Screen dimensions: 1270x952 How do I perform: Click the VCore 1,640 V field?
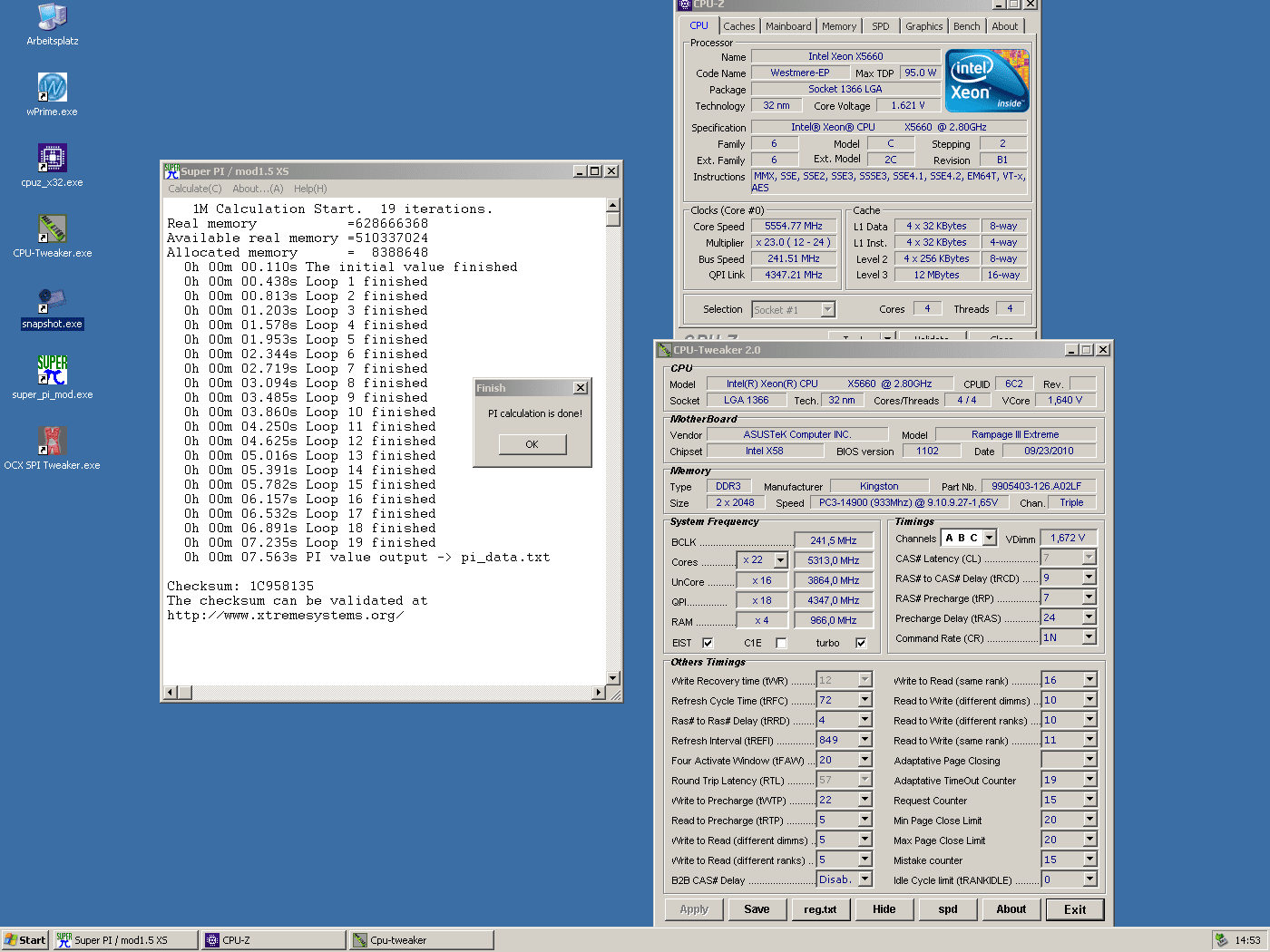[x=1065, y=400]
